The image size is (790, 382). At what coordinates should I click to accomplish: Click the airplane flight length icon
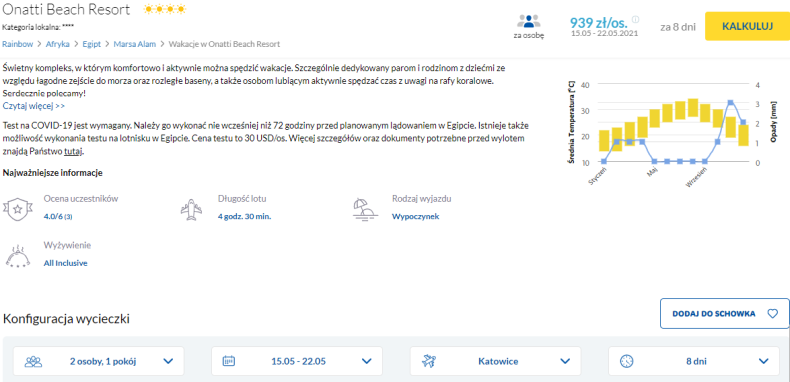[191, 209]
